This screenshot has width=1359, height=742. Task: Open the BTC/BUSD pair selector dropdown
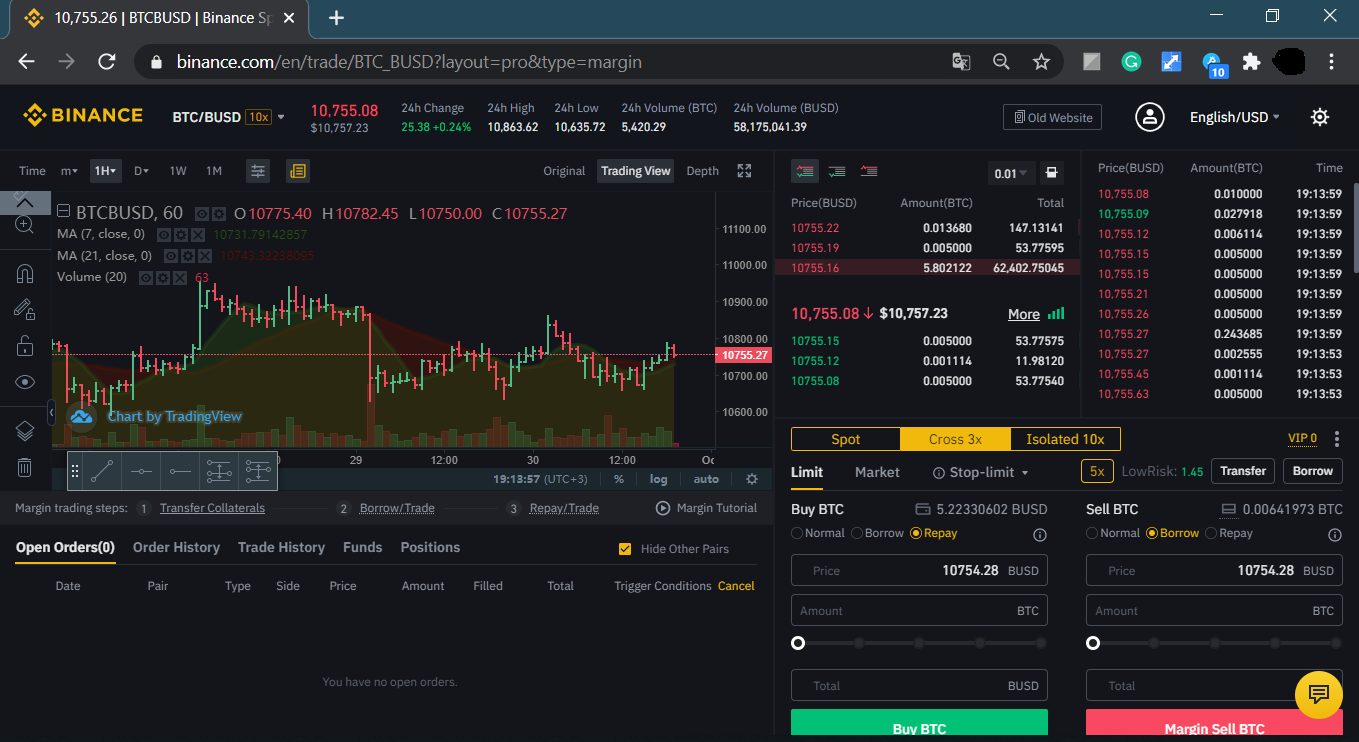point(228,117)
